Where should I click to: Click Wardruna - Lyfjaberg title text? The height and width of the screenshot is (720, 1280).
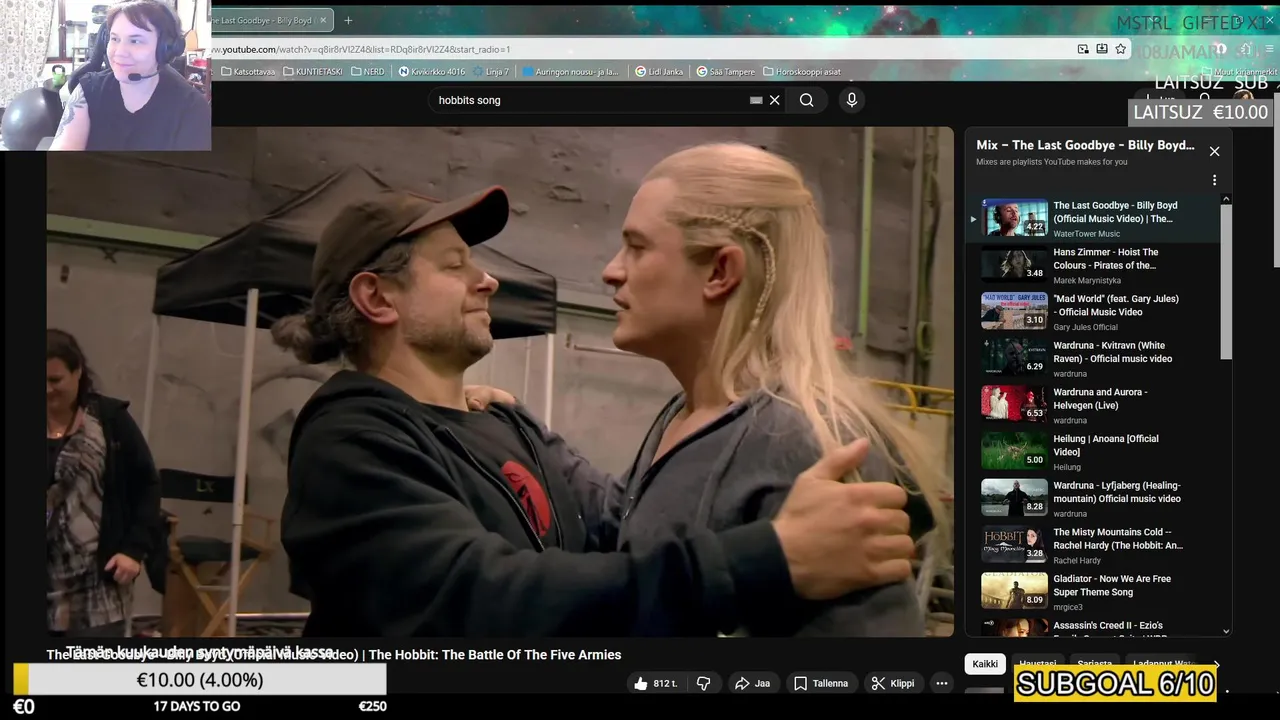[1117, 492]
